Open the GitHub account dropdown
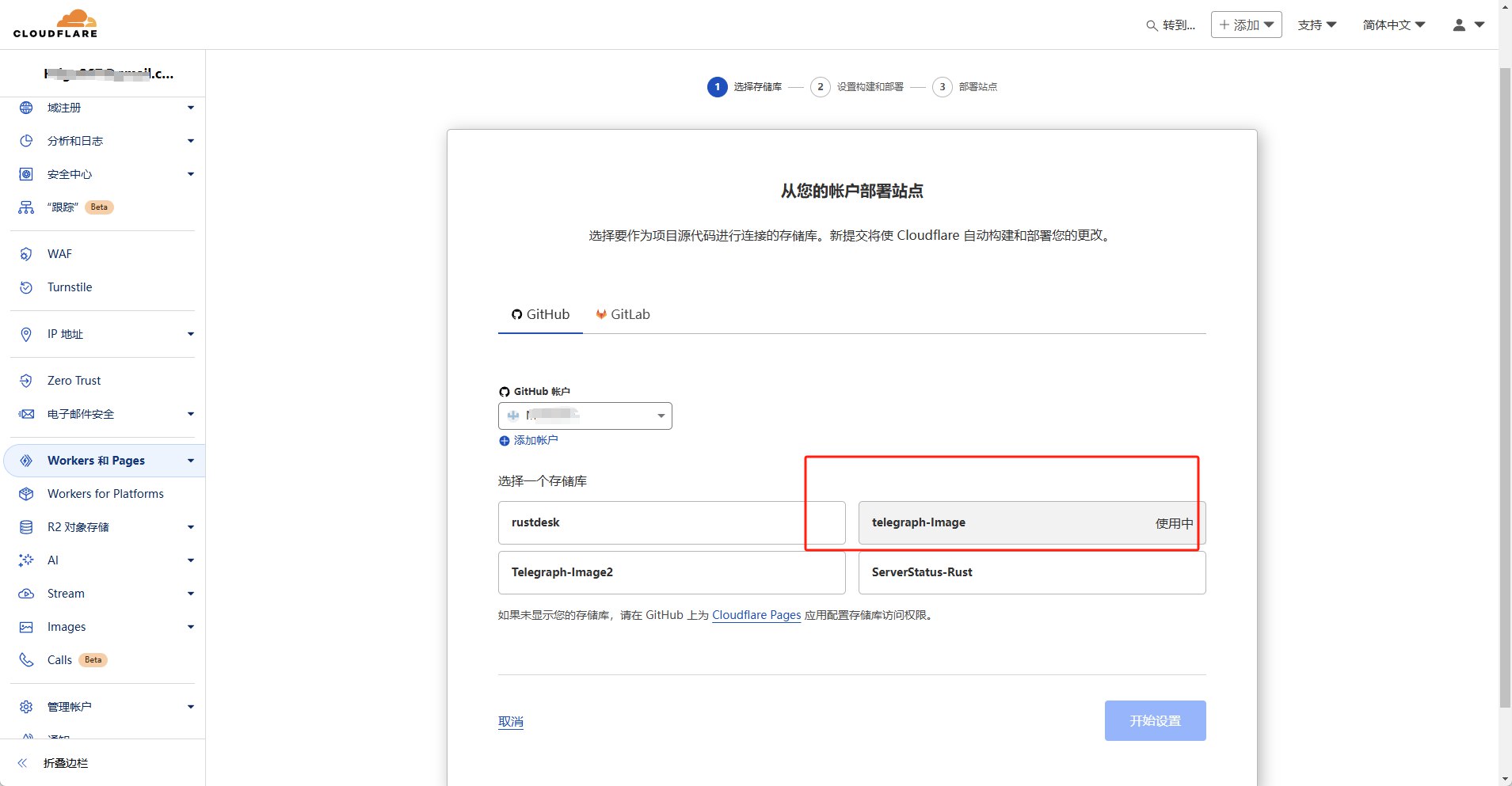This screenshot has height=786, width=1512. click(585, 416)
